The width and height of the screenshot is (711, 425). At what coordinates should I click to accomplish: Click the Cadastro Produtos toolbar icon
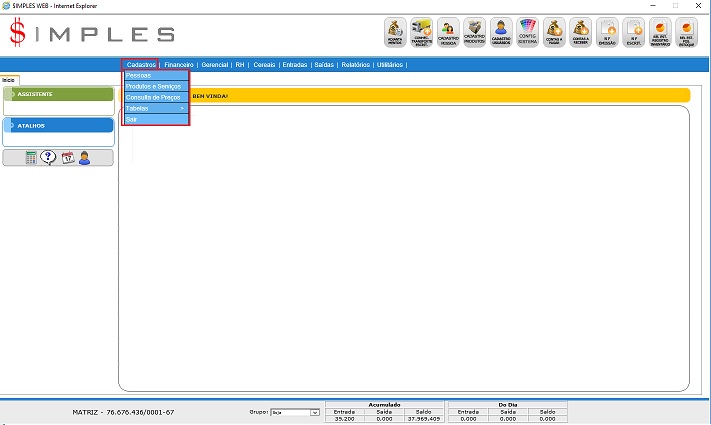(x=475, y=32)
